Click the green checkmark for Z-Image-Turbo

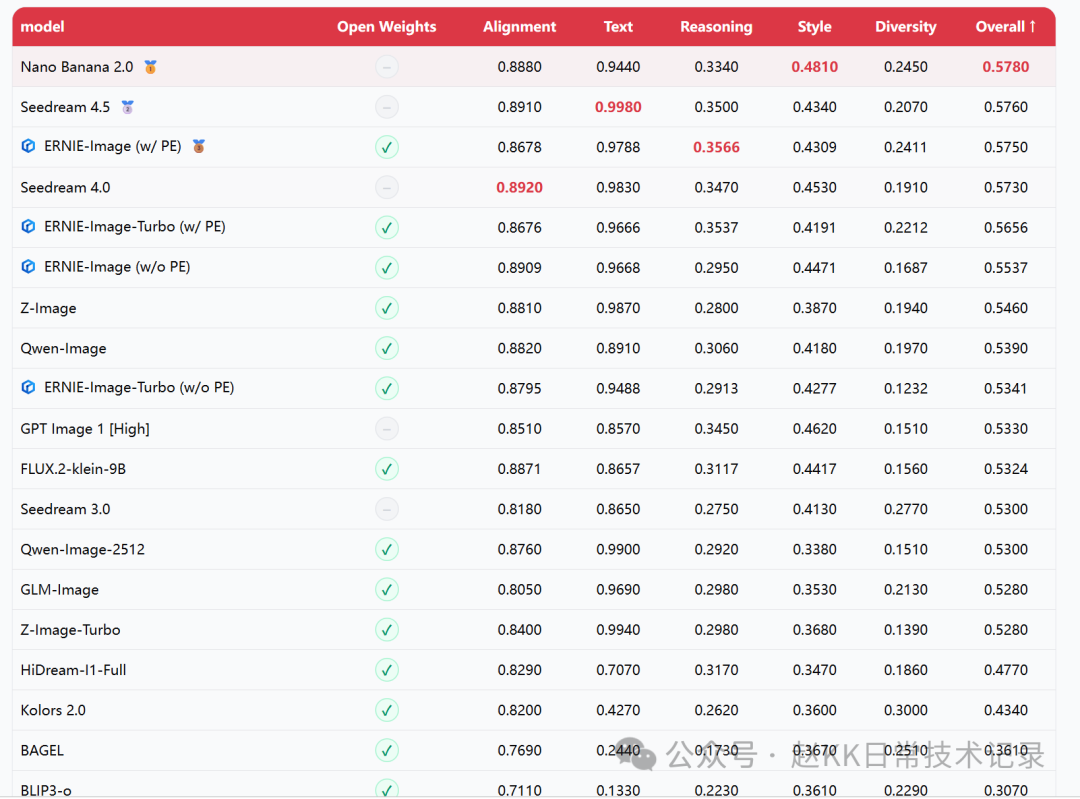tap(386, 630)
